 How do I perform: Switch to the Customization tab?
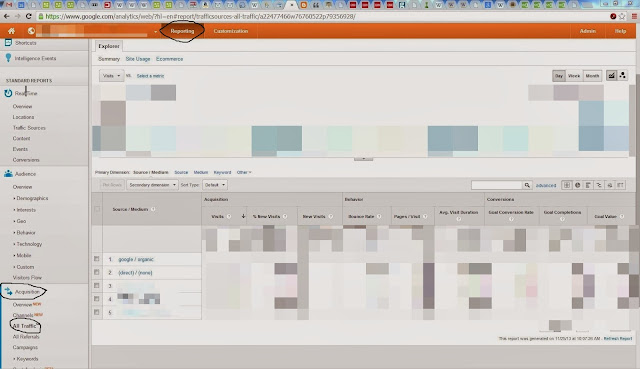point(231,31)
